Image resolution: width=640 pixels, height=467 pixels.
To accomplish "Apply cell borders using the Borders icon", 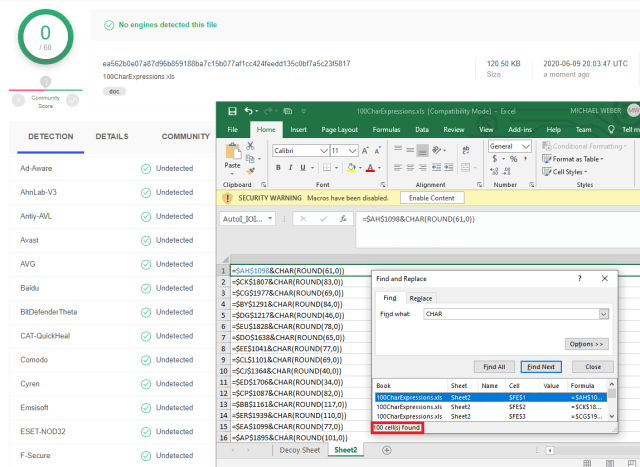I will pyautogui.click(x=327, y=167).
